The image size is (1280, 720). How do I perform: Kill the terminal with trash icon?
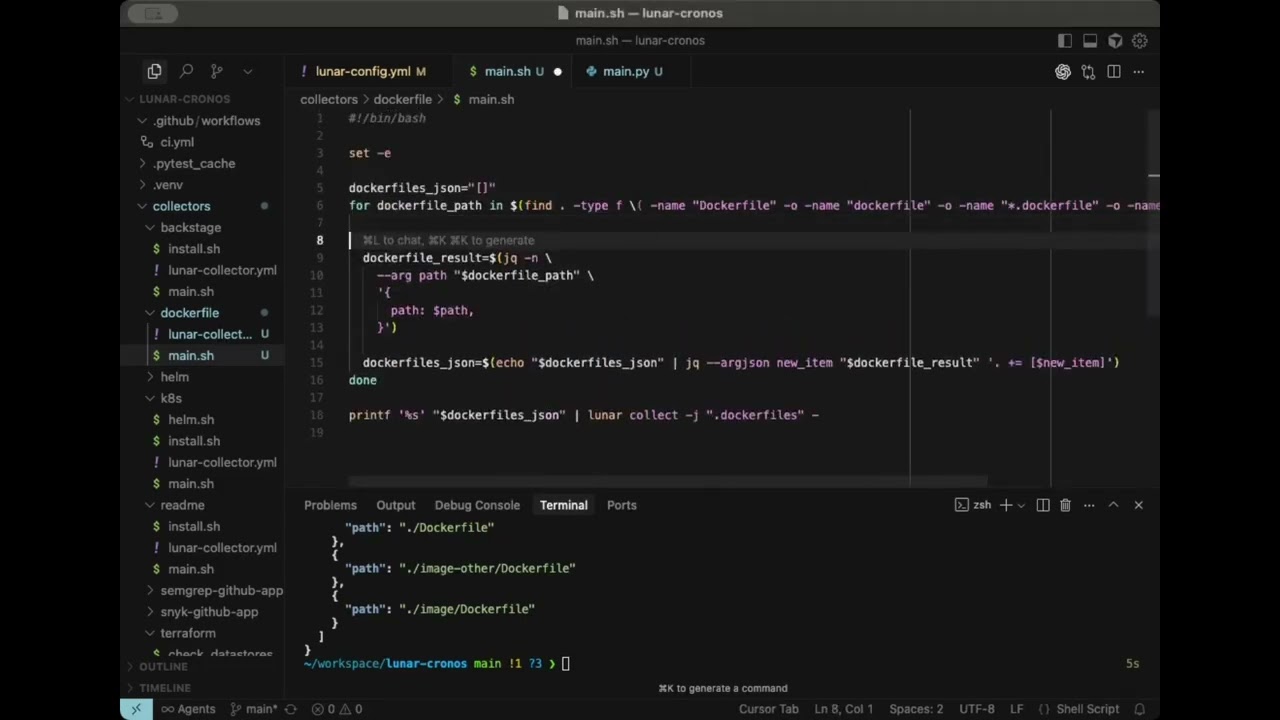click(x=1065, y=505)
